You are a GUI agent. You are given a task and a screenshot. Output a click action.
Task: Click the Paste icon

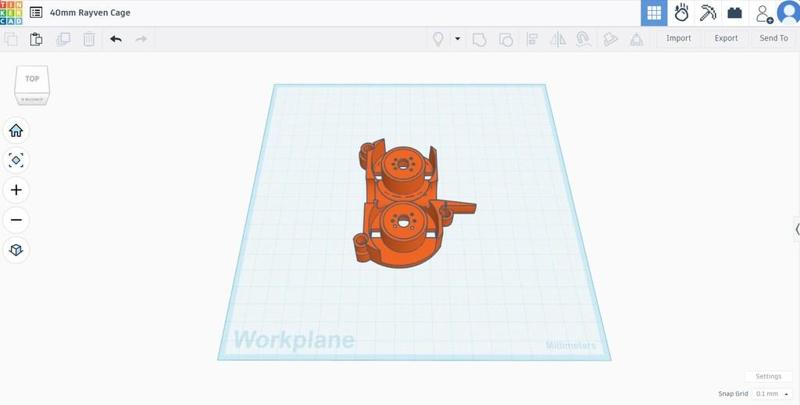coord(36,39)
